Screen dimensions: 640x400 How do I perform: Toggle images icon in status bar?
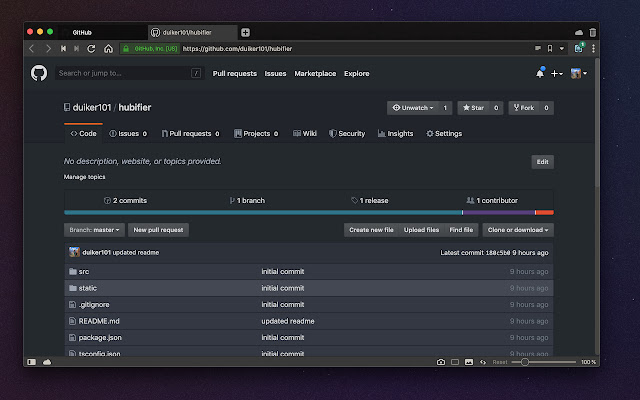(469, 362)
